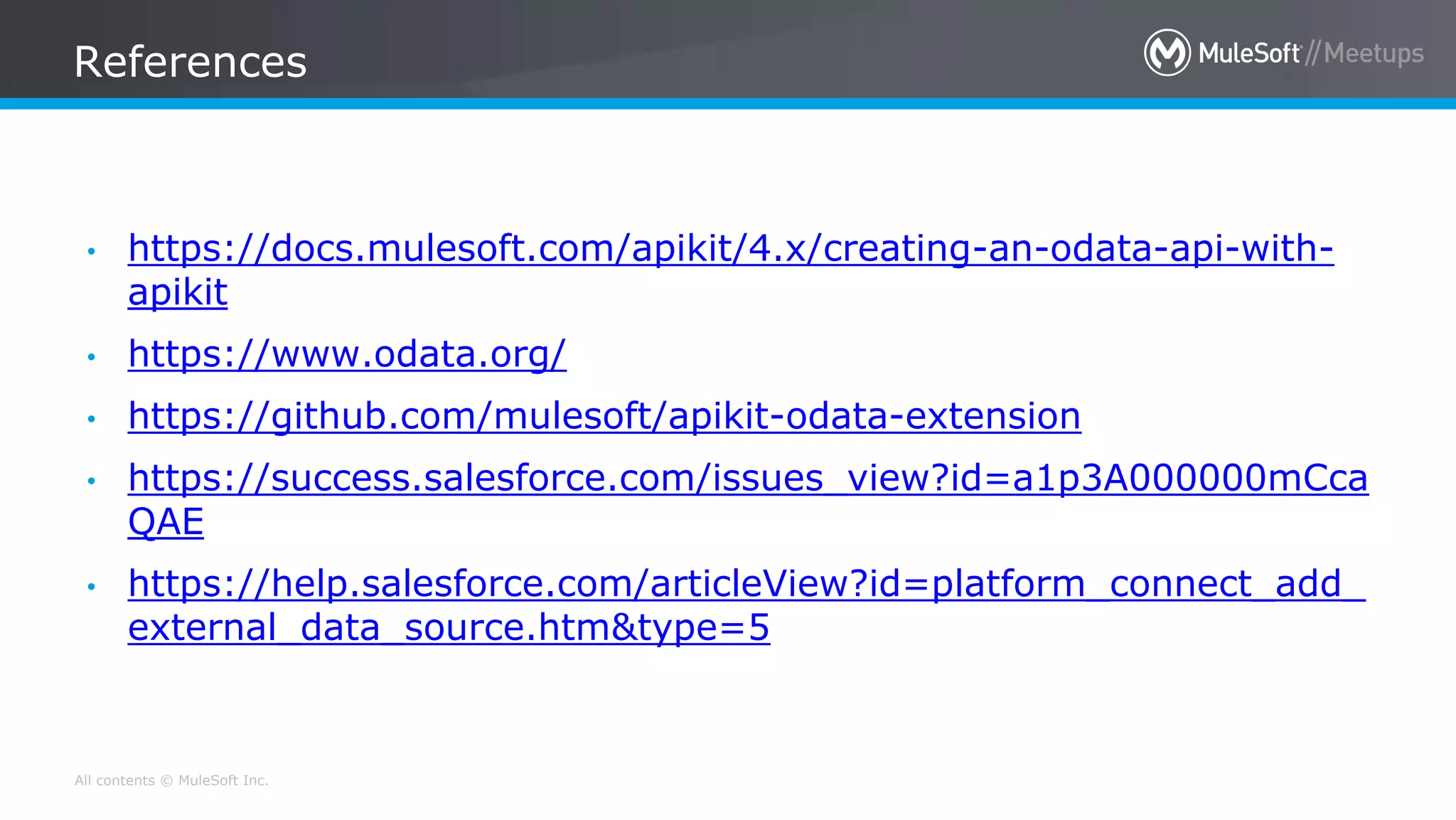This screenshot has height=820, width=1456.
Task: Click the bullet before the help.salesforce.com link
Action: tap(91, 587)
